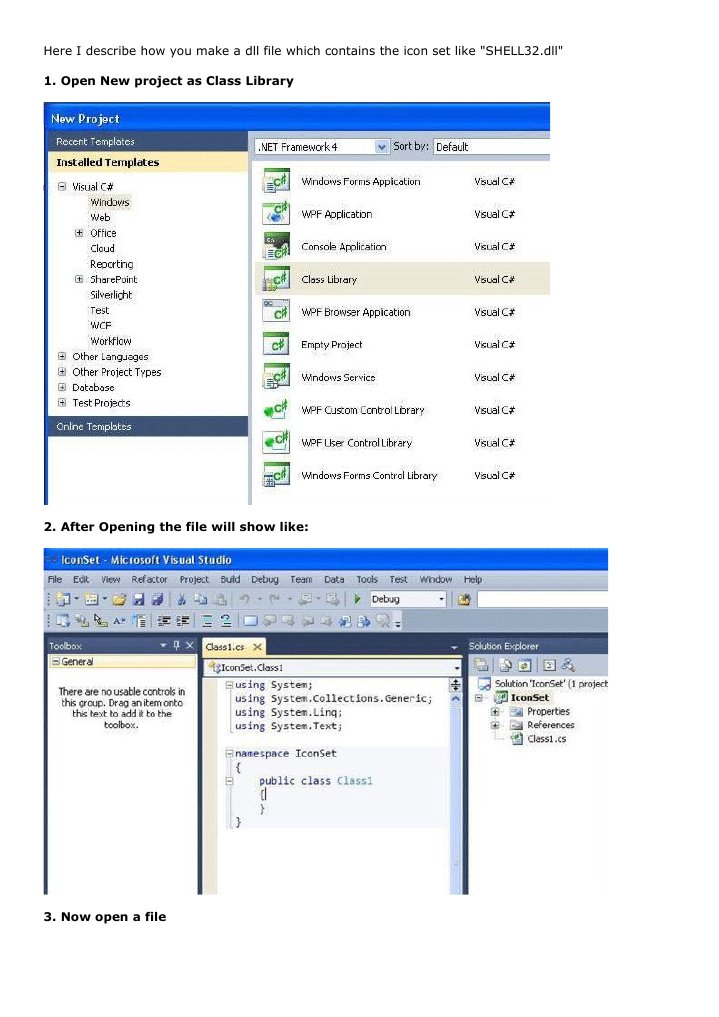Viewport: 719px width, 1017px height.
Task: Open the Debug configuration dropdown
Action: click(442, 599)
